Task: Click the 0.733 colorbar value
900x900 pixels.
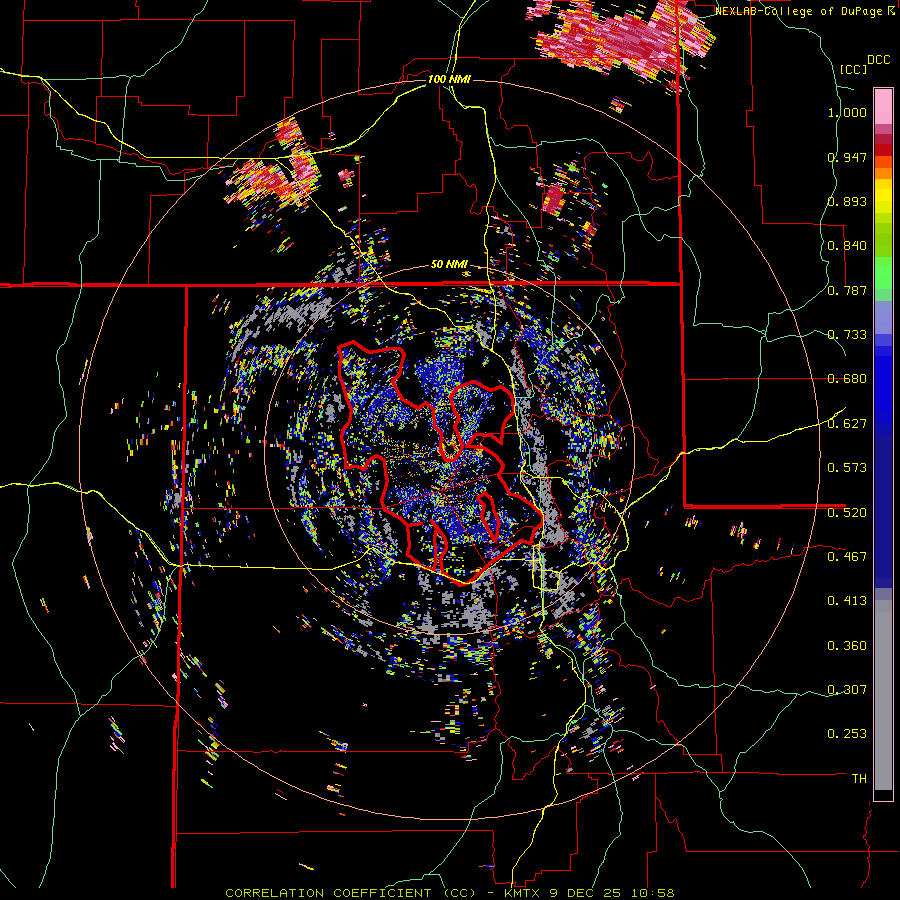Action: (x=847, y=335)
